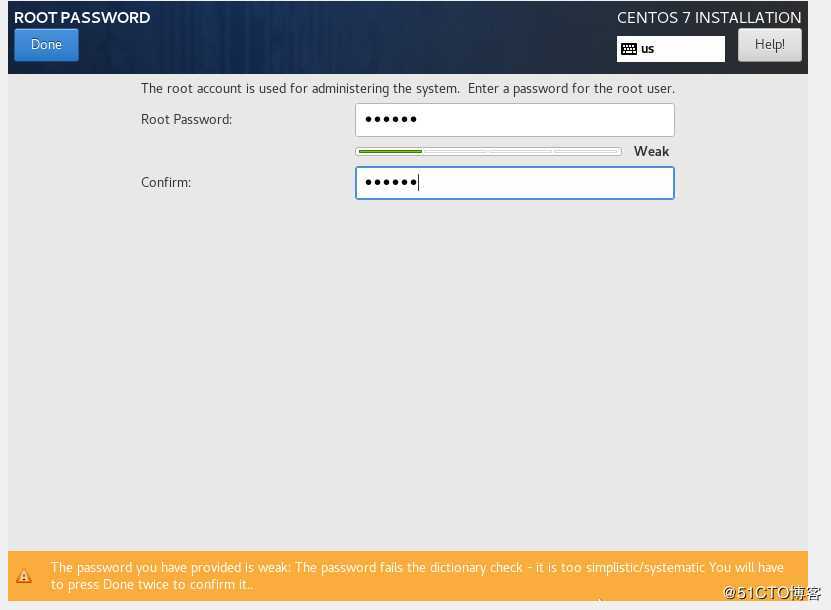Click the password strength bar
831x610 pixels.
[489, 152]
